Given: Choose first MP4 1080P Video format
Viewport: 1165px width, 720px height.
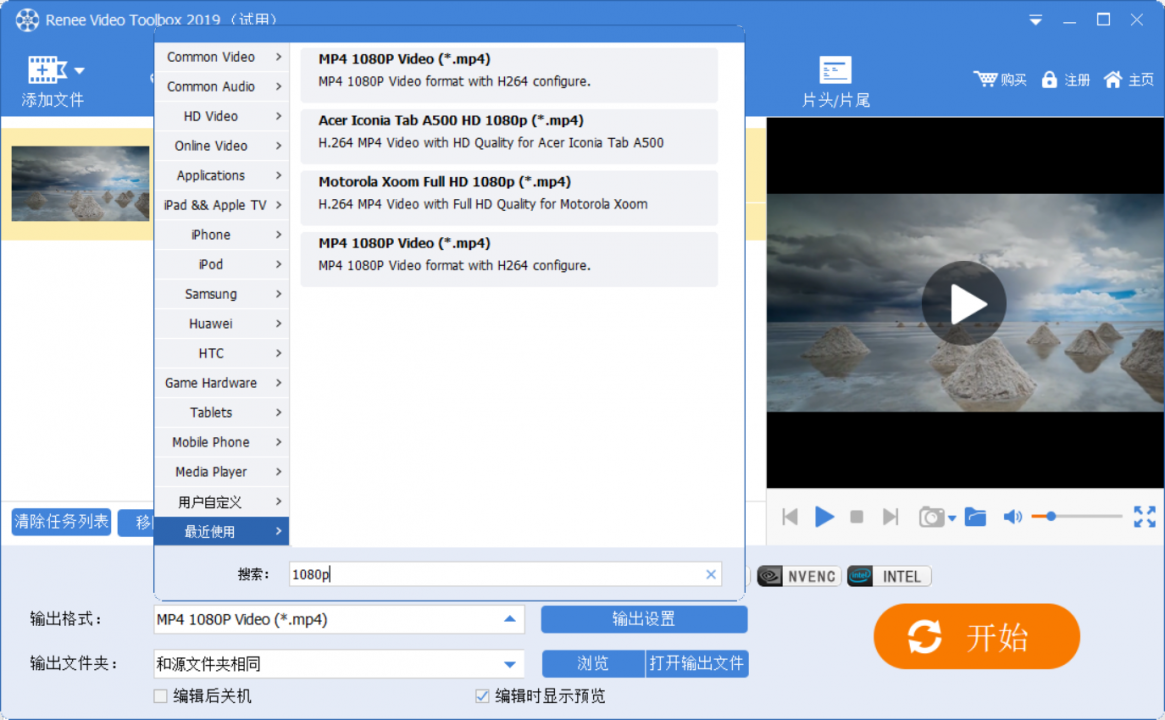Looking at the screenshot, I should (509, 75).
